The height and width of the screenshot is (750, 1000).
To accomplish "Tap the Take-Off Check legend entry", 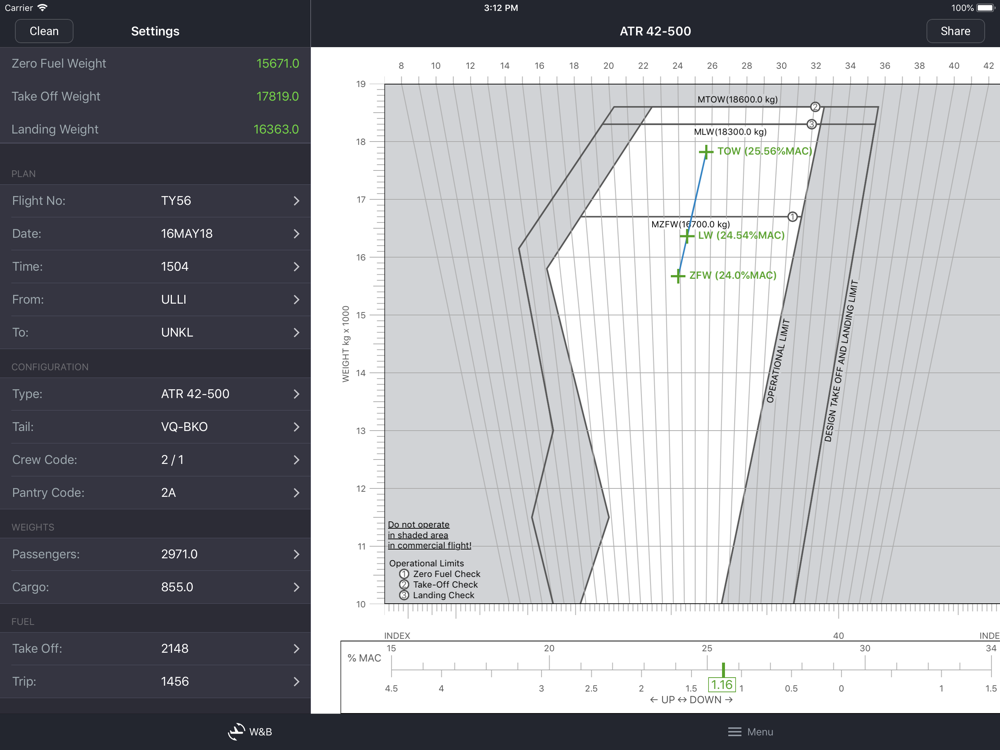I will click(x=438, y=585).
